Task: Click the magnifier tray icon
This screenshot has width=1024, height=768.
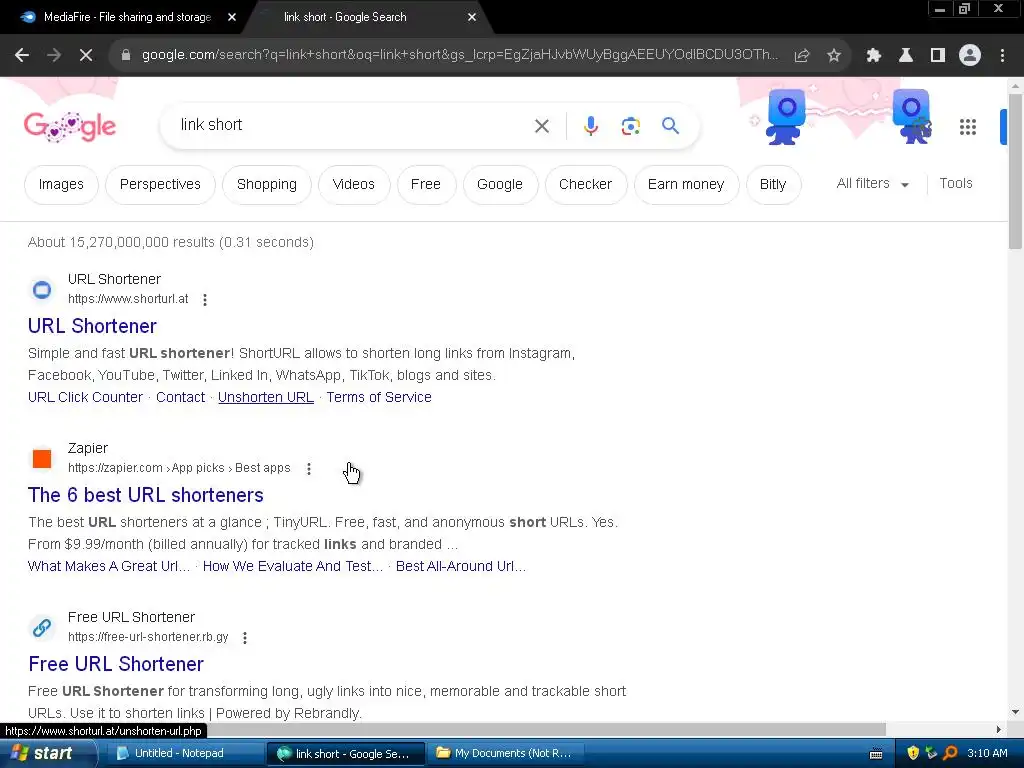Action: coord(950,754)
